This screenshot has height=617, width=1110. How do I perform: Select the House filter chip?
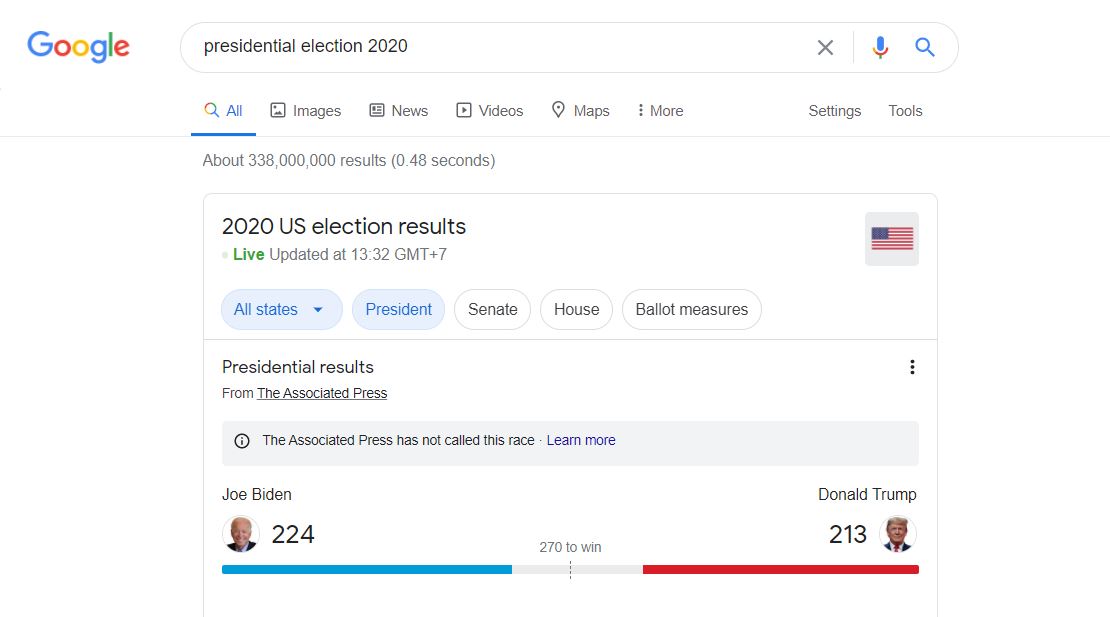tap(576, 309)
